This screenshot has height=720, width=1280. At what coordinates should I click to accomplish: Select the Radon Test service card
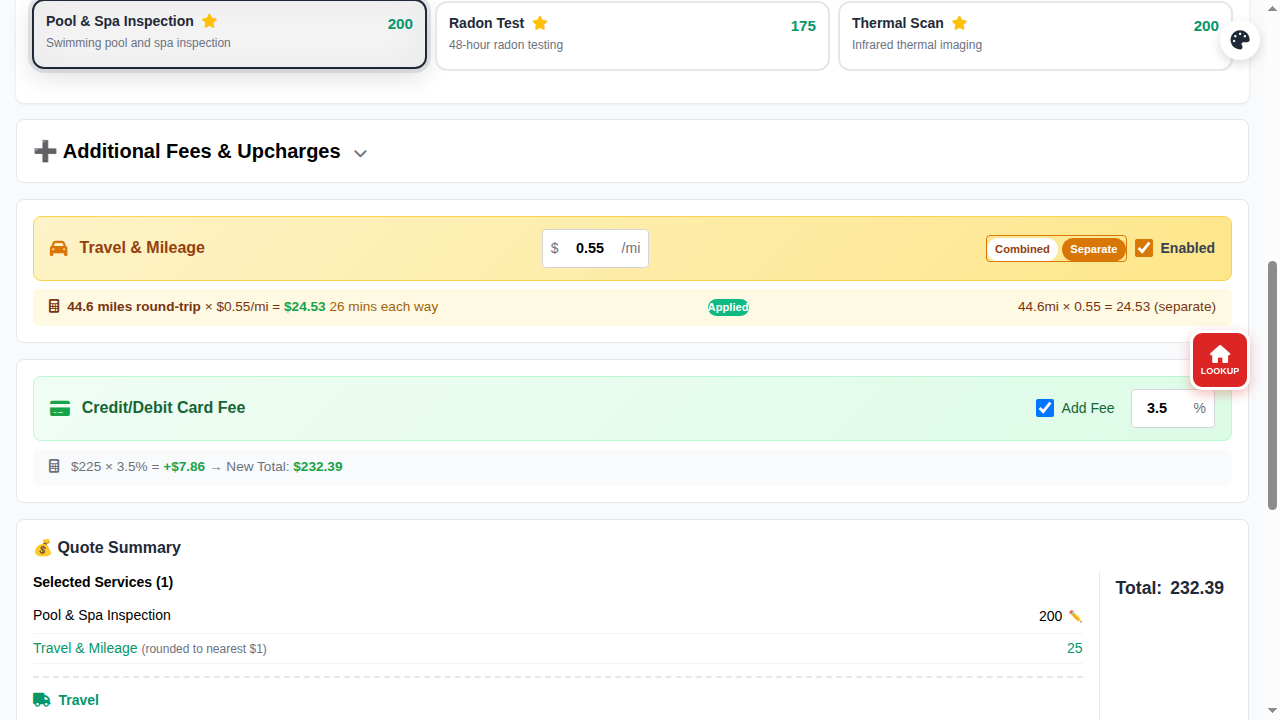[x=632, y=35]
